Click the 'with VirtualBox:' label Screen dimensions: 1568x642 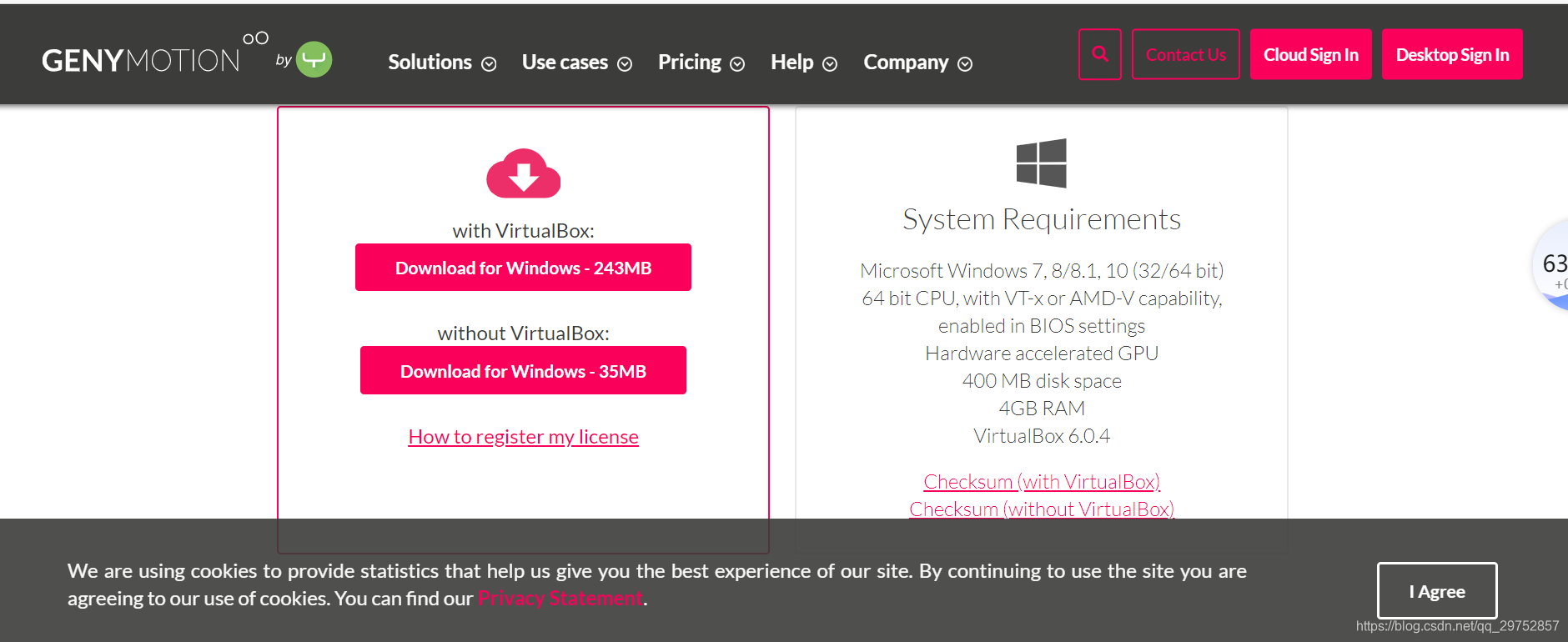[x=523, y=231]
